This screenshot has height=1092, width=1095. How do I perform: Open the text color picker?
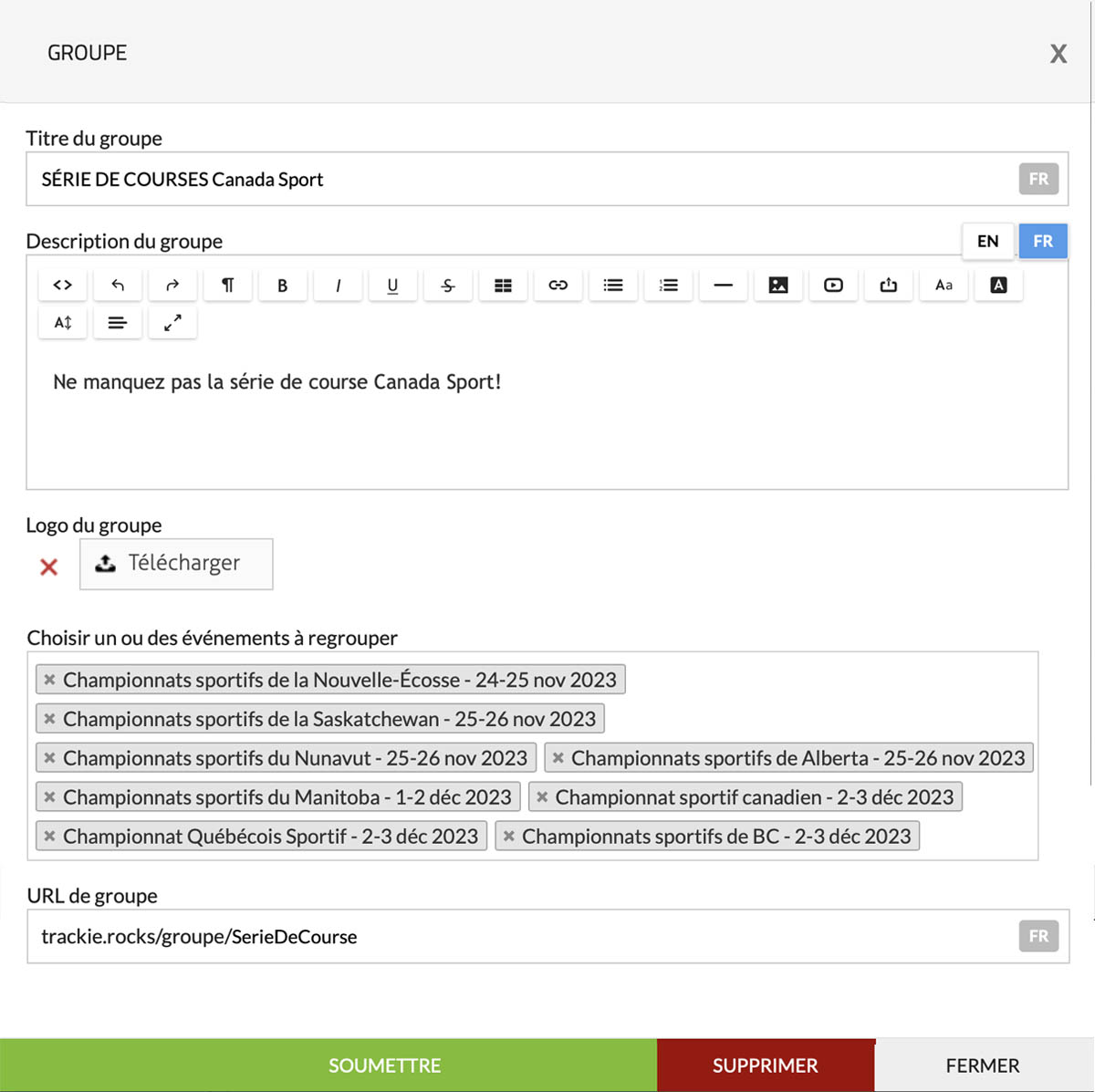998,286
